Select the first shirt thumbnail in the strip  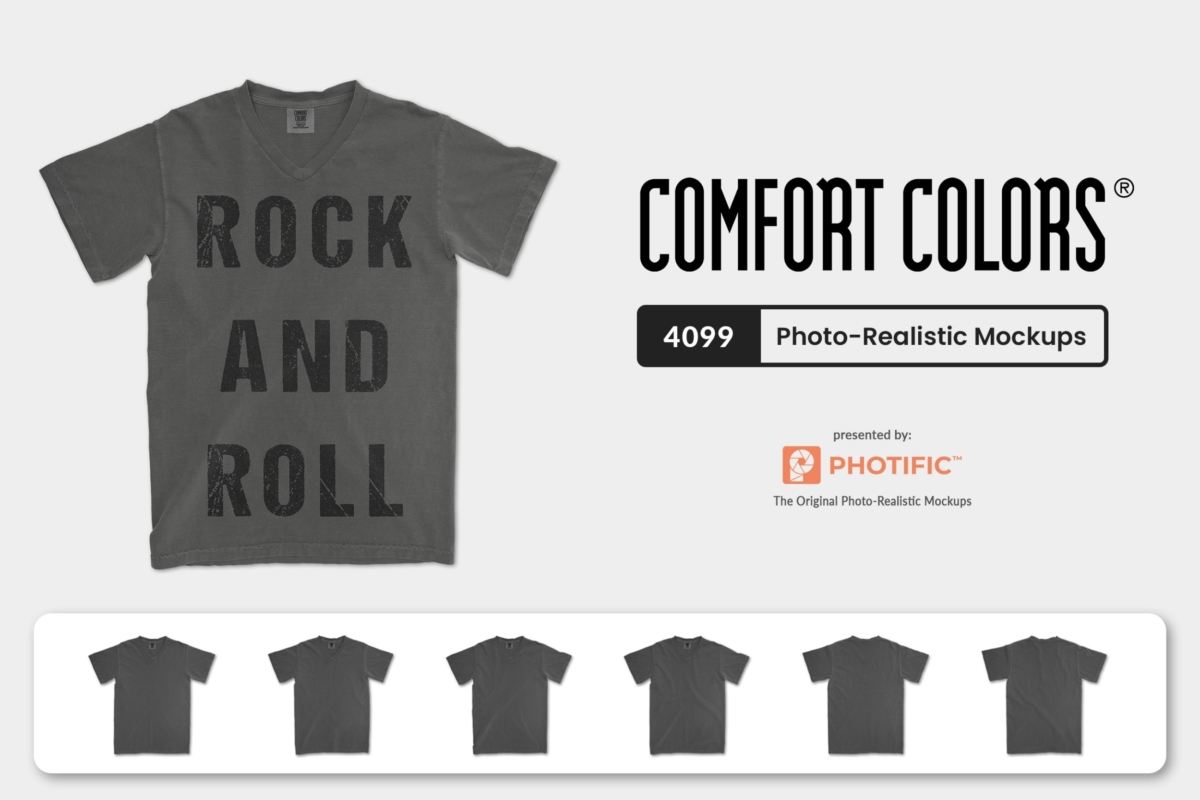pyautogui.click(x=151, y=695)
